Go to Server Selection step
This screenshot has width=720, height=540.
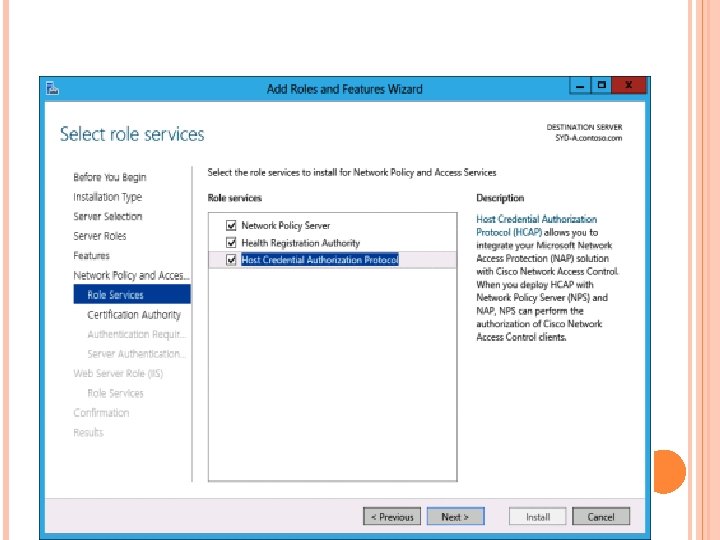(x=107, y=216)
